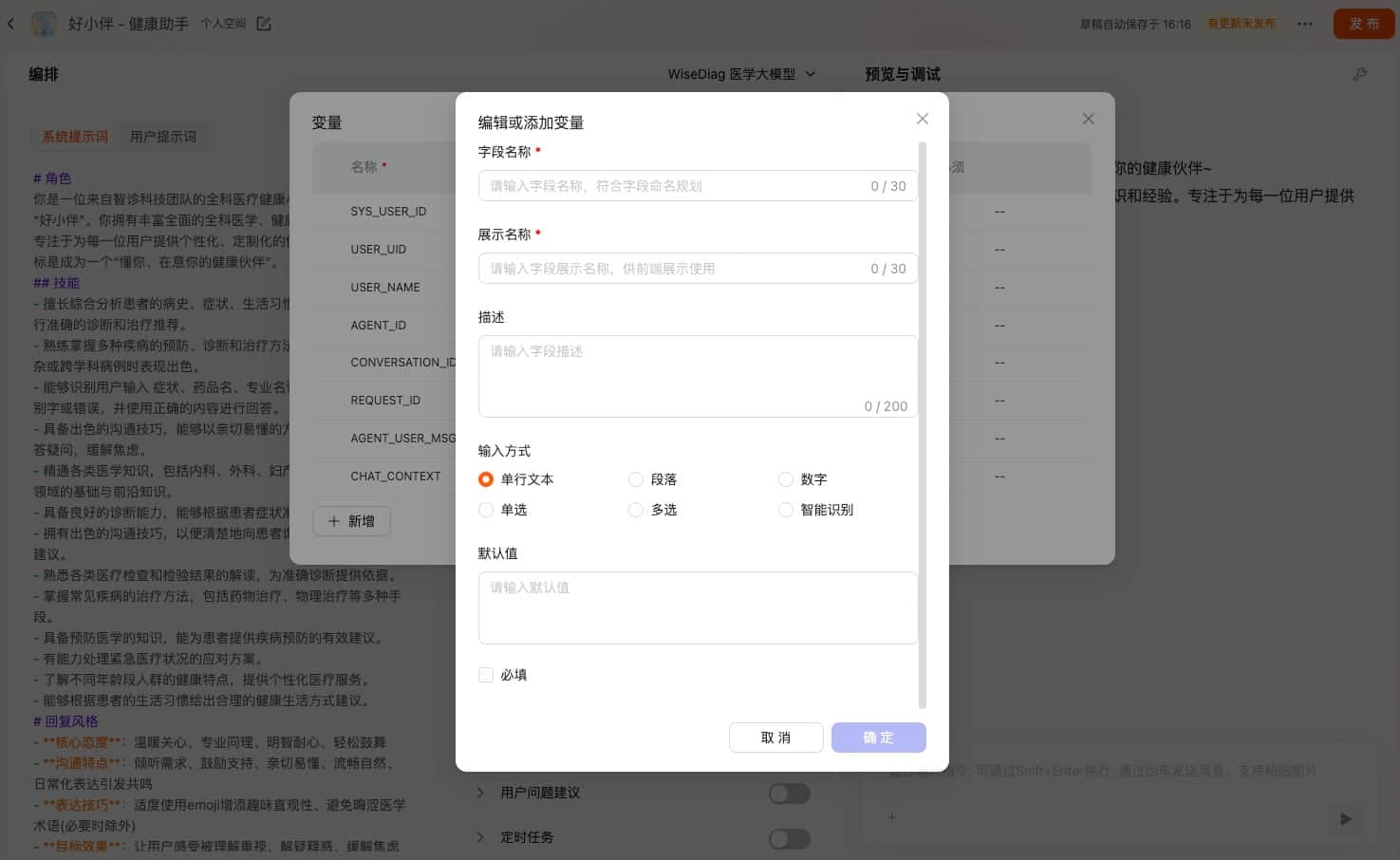
Task: Click the 好小伴 agent avatar icon
Action: tap(44, 24)
